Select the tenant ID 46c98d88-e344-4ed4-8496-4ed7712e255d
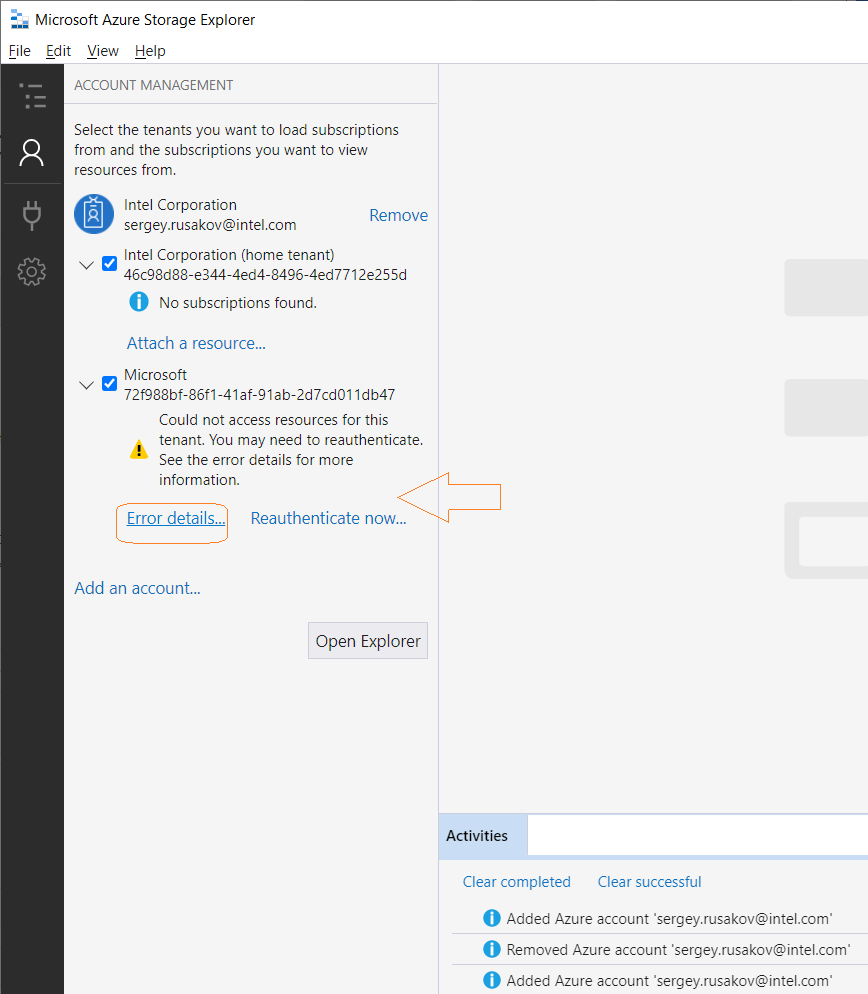Image resolution: width=868 pixels, height=994 pixels. click(x=266, y=274)
